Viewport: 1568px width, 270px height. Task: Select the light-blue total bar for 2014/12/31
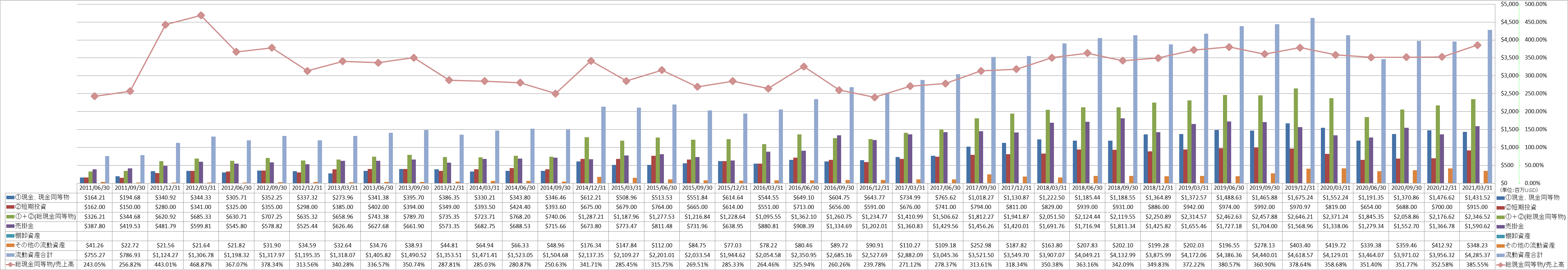(x=603, y=145)
